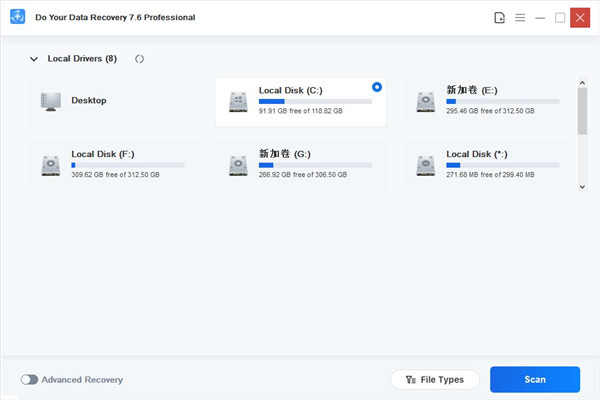Click the Do Your Data Recovery app logo
Viewport: 600px width, 400px height.
pyautogui.click(x=15, y=17)
